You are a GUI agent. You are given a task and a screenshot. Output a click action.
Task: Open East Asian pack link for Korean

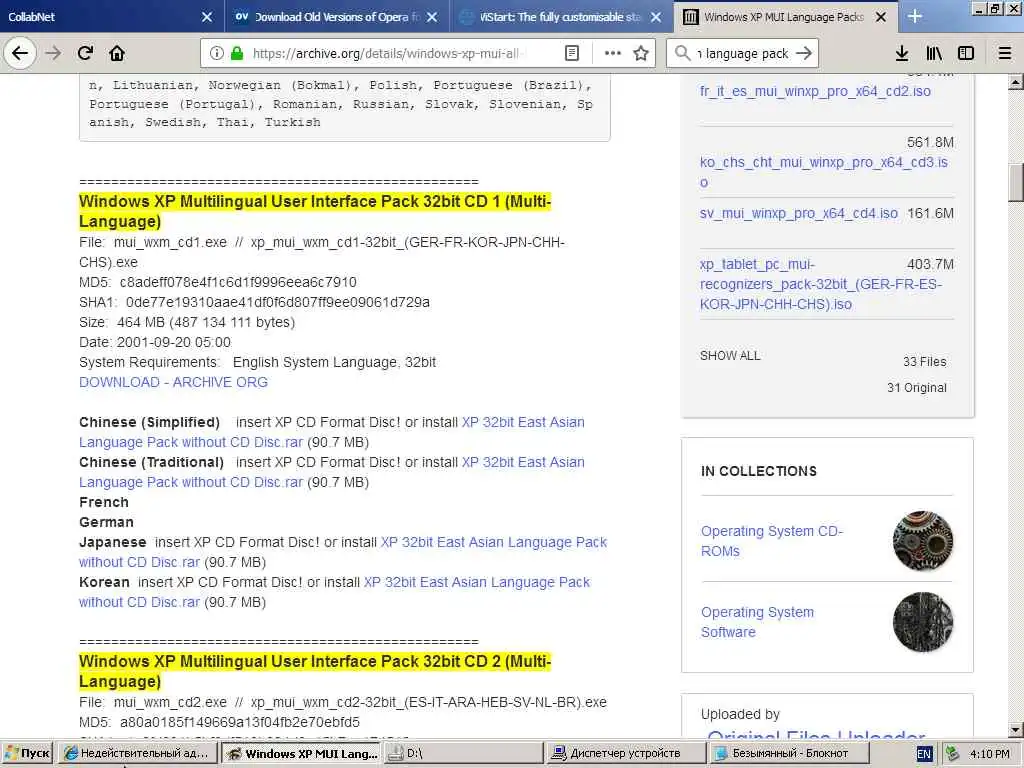(x=334, y=592)
